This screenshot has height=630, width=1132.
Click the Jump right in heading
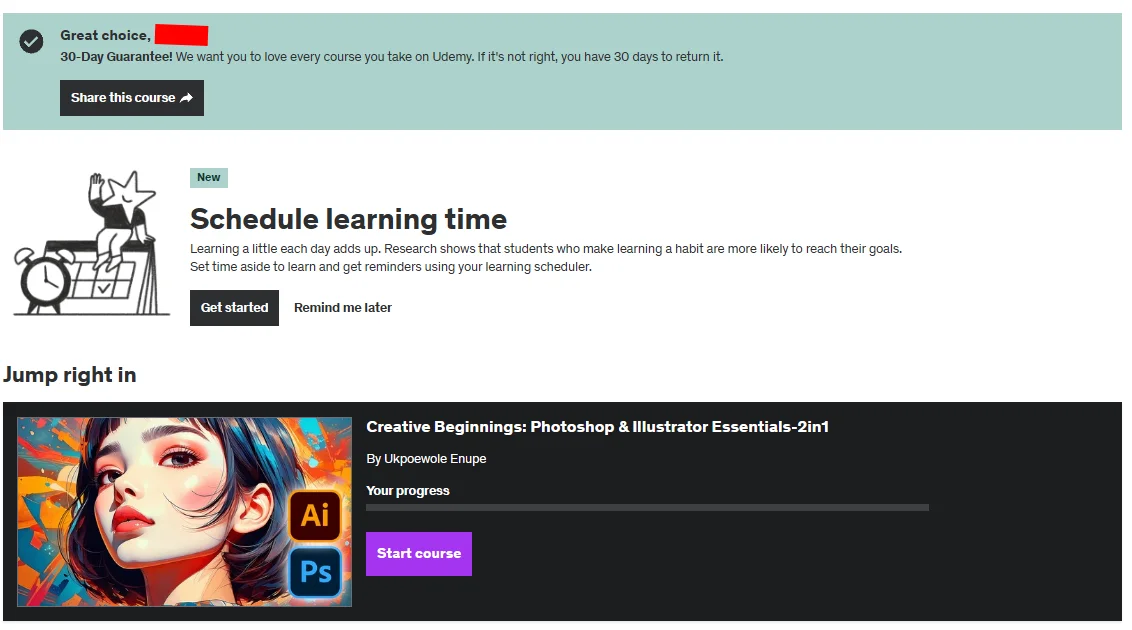tap(69, 375)
